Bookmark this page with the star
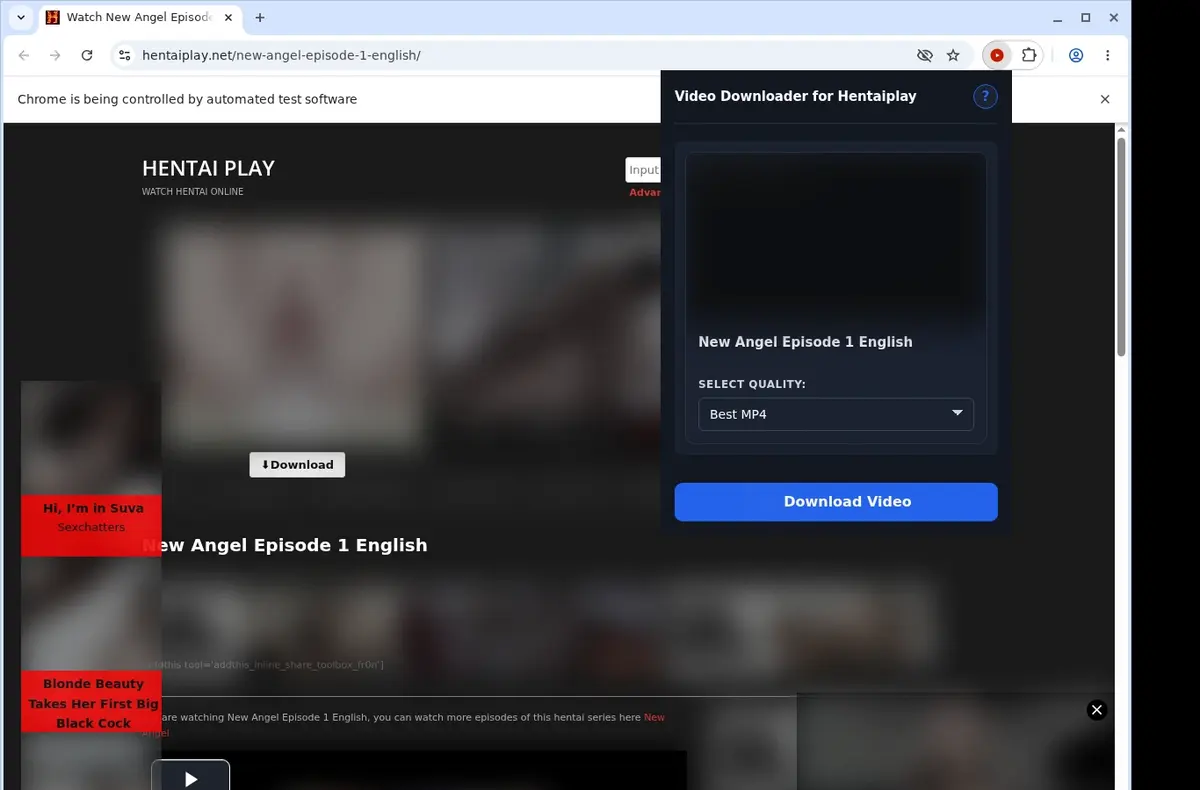1200x790 pixels. click(x=953, y=55)
